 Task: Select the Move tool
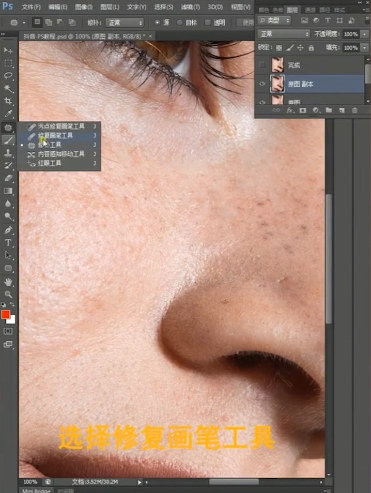click(8, 50)
